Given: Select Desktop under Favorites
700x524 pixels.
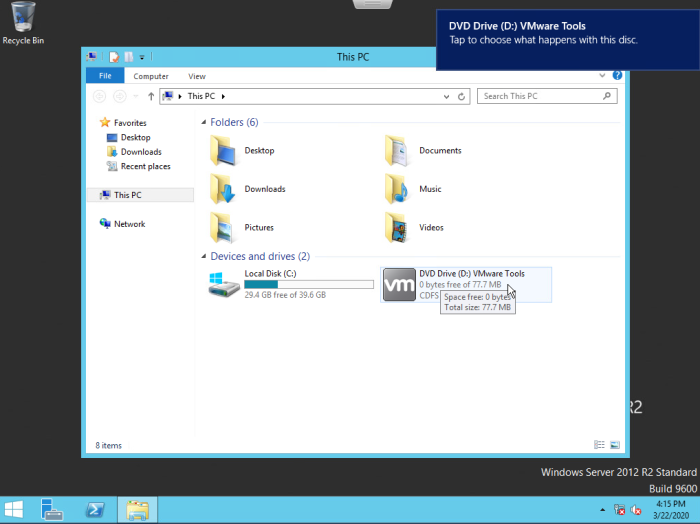Looking at the screenshot, I should pyautogui.click(x=135, y=137).
